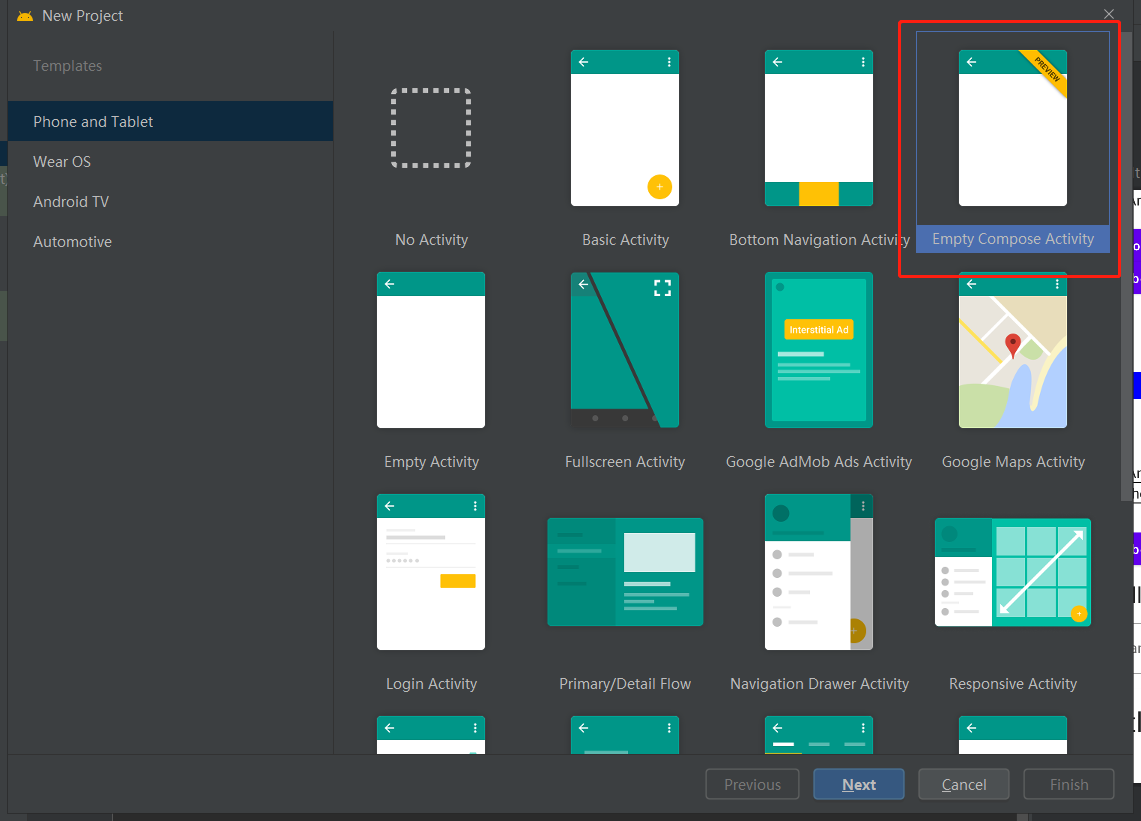Click the Android icon in title bar
Viewport: 1141px width, 821px height.
25,15
